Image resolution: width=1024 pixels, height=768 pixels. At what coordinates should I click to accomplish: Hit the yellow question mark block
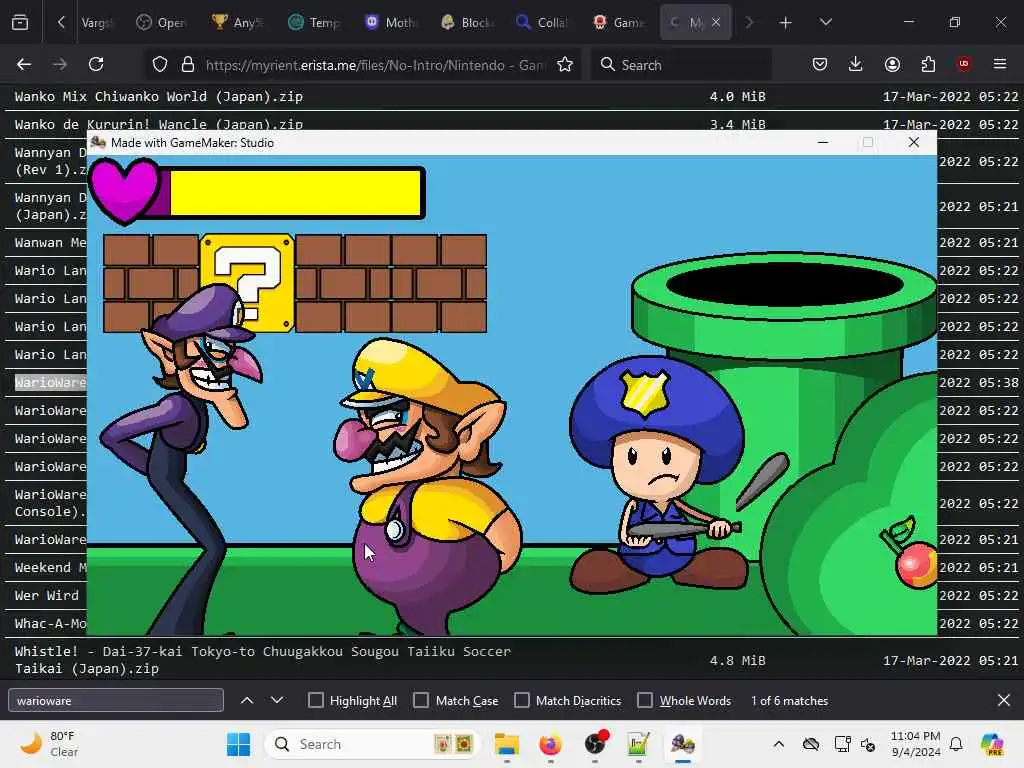click(248, 283)
